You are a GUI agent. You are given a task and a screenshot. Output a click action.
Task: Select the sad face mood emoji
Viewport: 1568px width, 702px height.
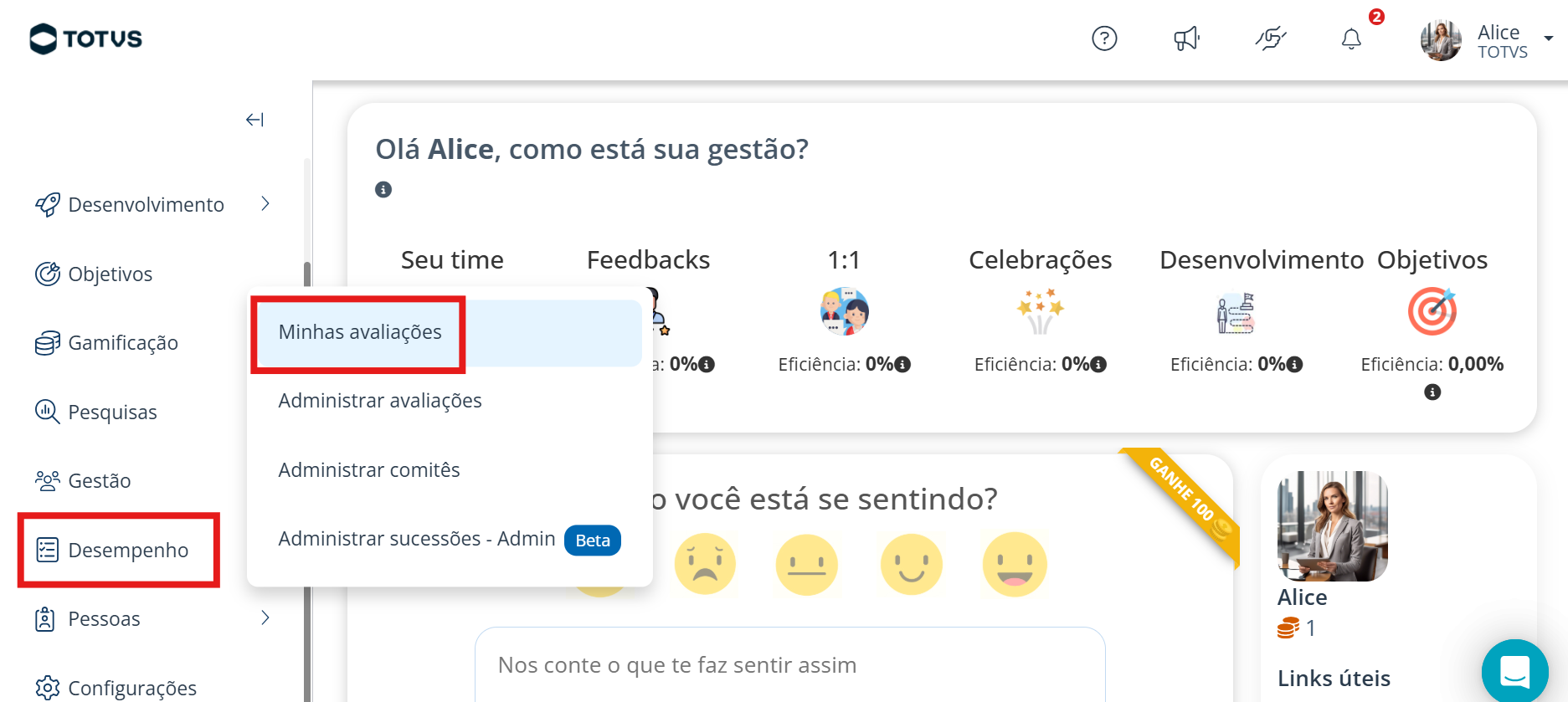pyautogui.click(x=705, y=564)
